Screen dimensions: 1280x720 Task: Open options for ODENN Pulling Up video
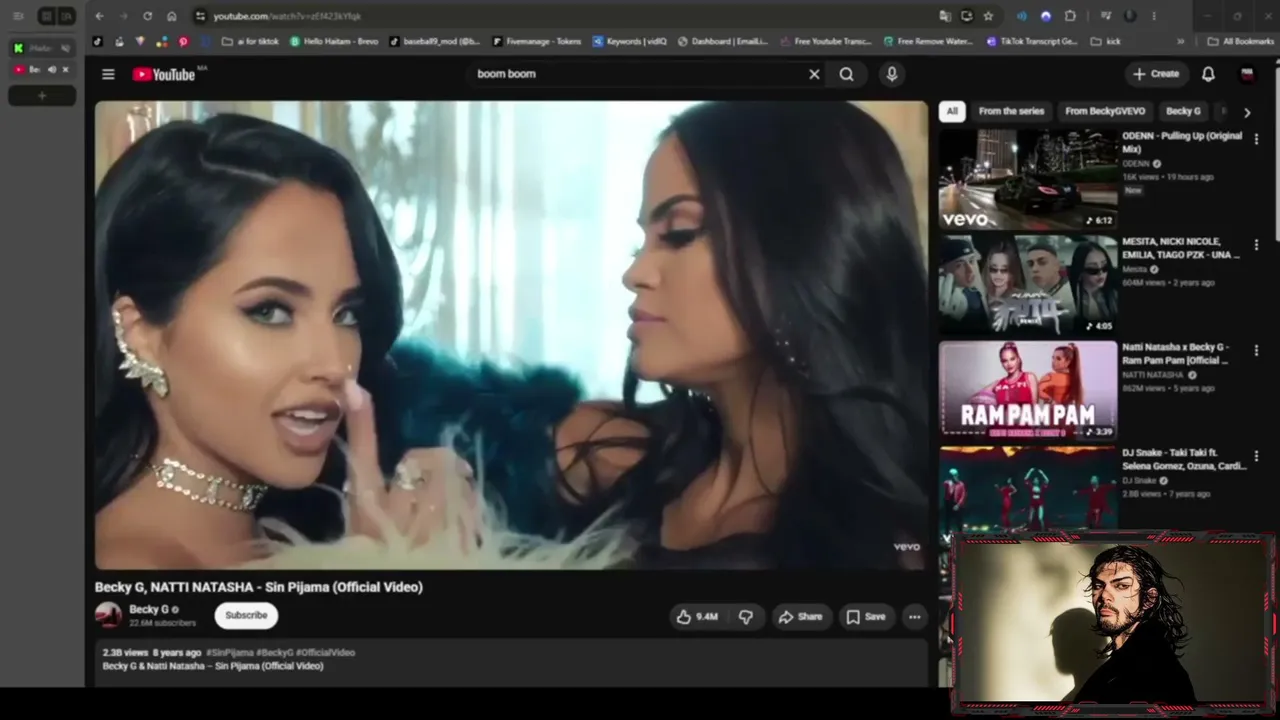[1256, 139]
